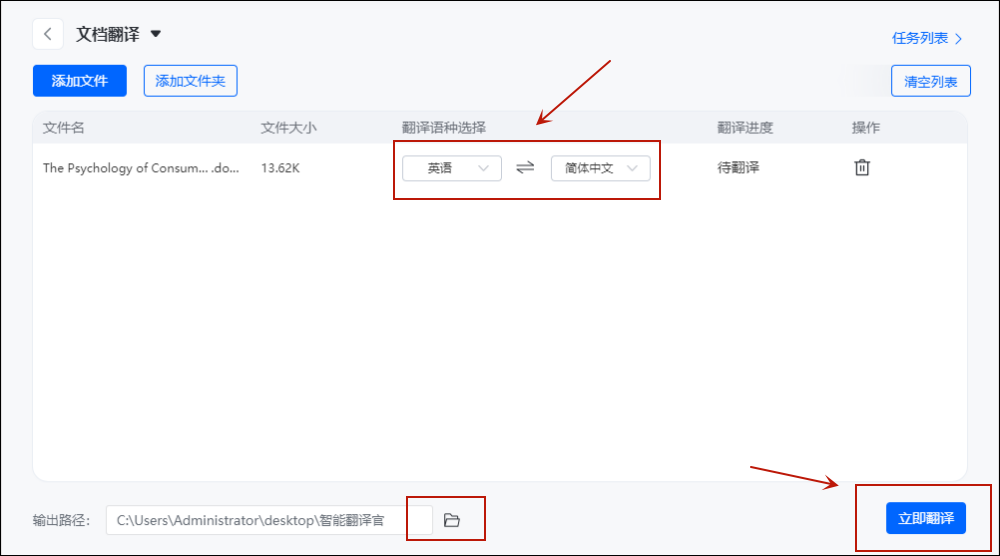The width and height of the screenshot is (1000, 556).
Task: Swap source and target languages icon
Action: pos(525,168)
